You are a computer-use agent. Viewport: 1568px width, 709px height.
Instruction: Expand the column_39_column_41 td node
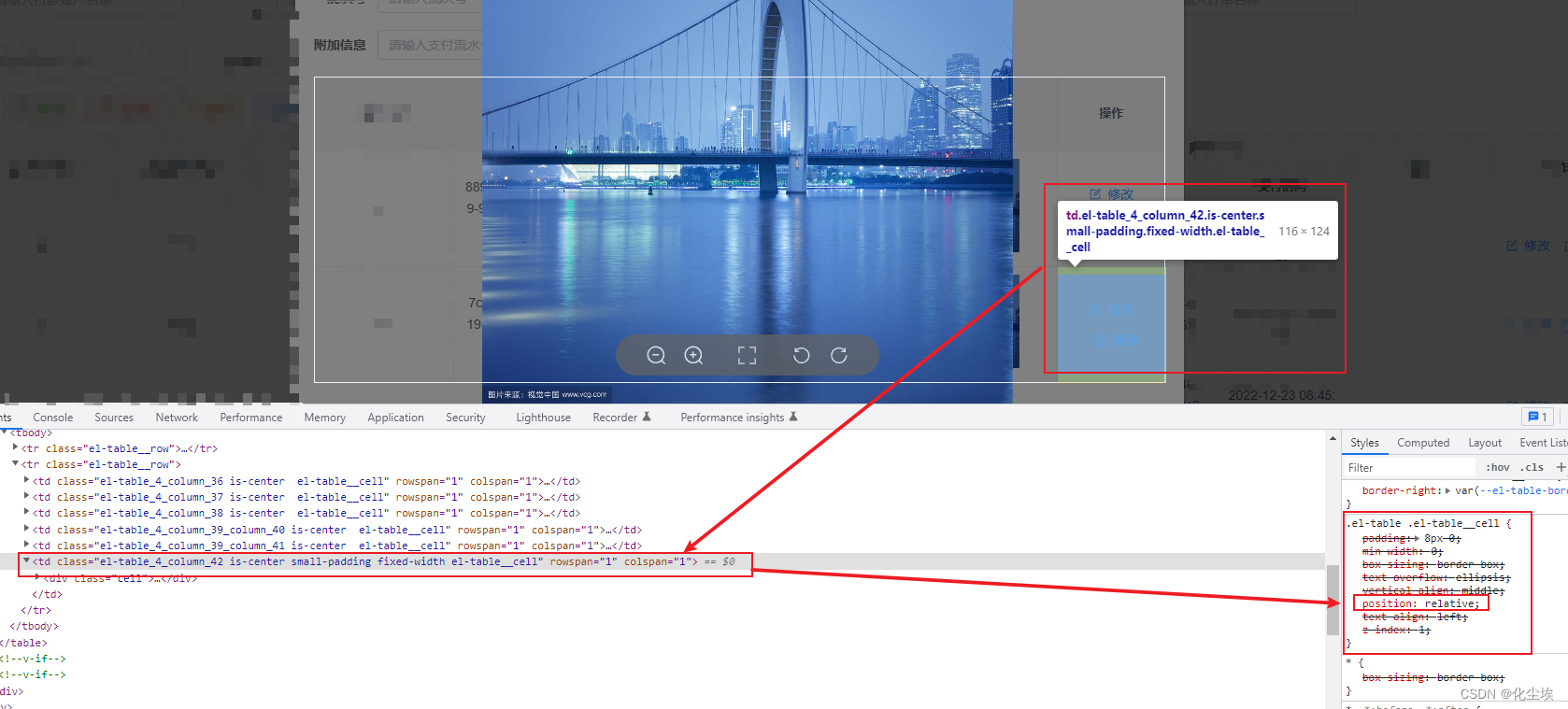[26, 545]
